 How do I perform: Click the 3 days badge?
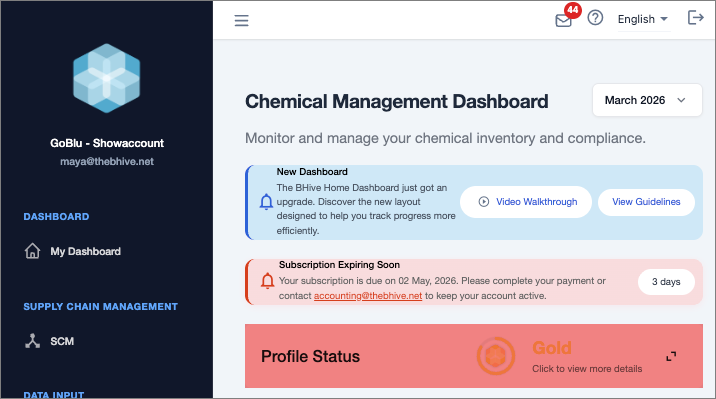[666, 282]
